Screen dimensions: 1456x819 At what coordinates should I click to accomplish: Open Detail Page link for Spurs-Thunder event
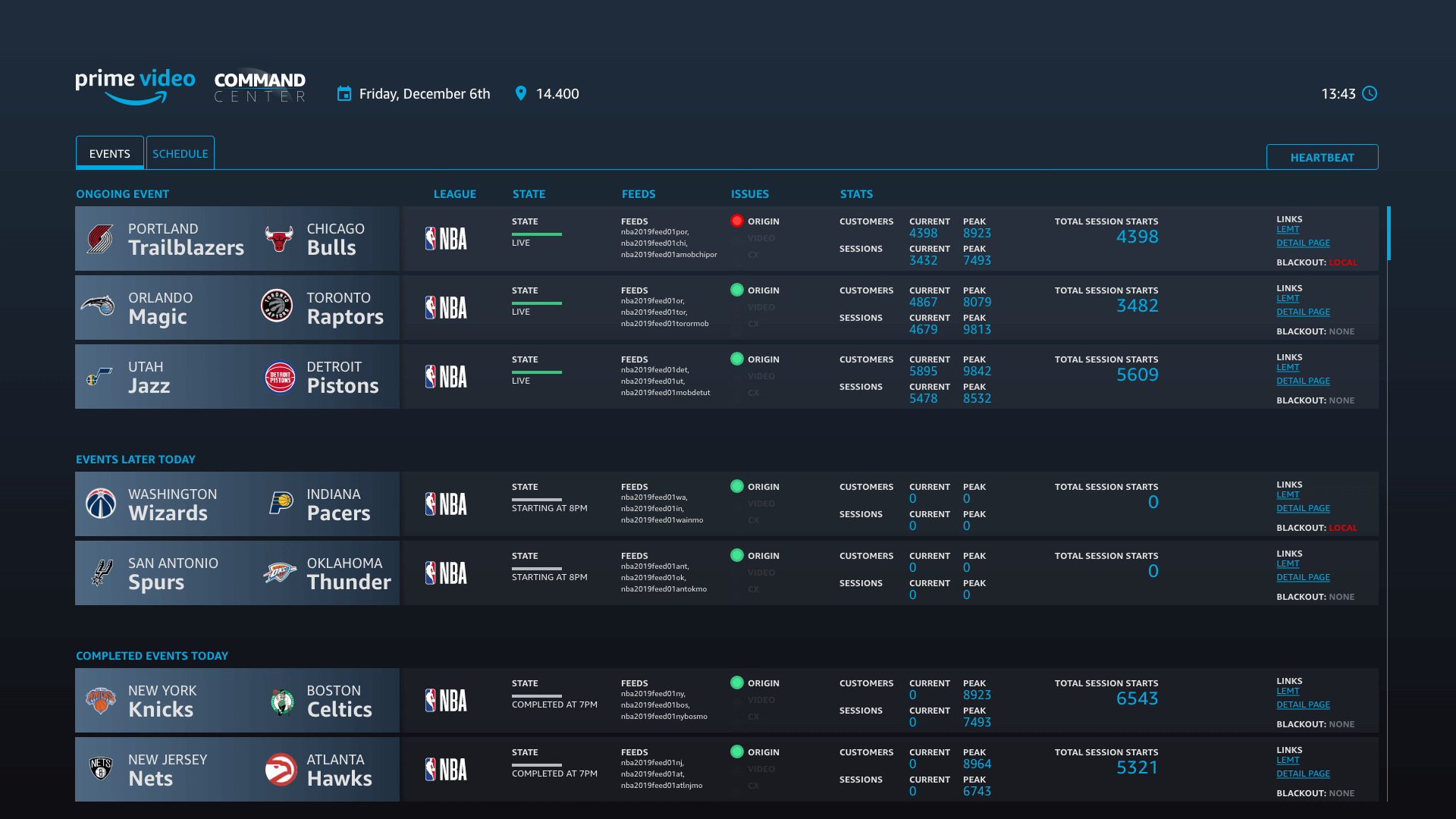click(1303, 577)
